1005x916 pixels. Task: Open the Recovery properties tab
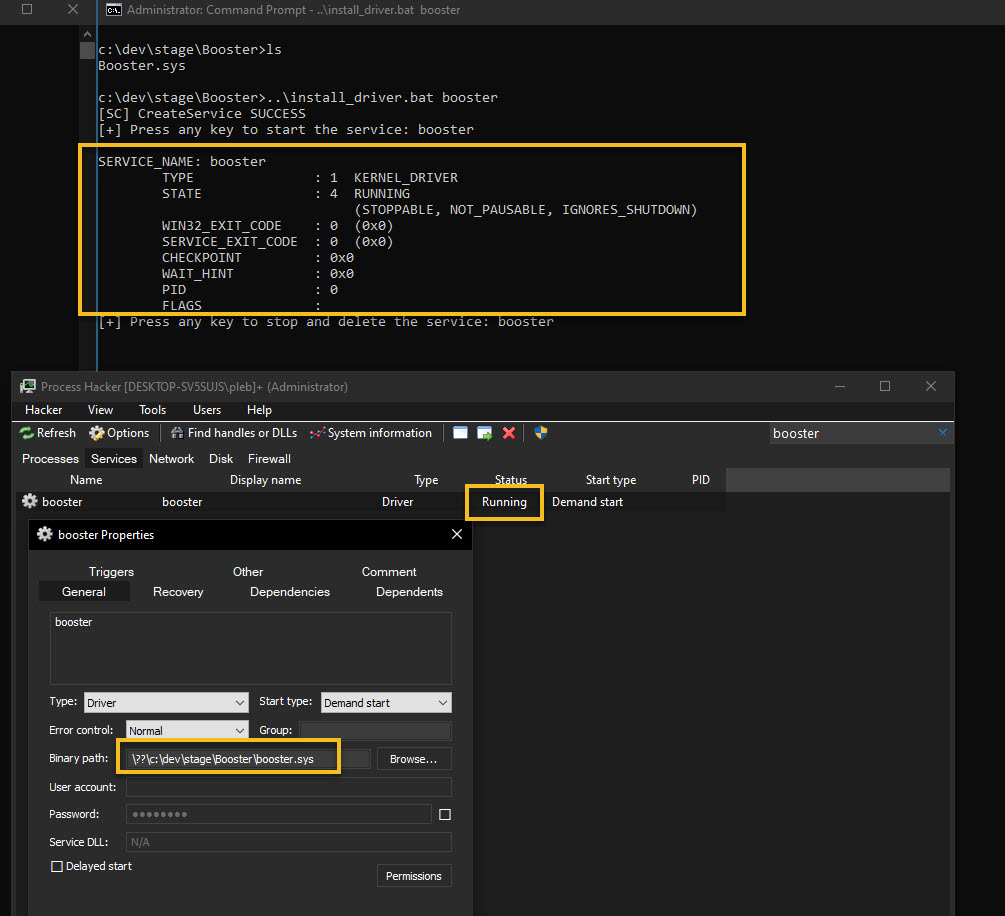coord(178,592)
